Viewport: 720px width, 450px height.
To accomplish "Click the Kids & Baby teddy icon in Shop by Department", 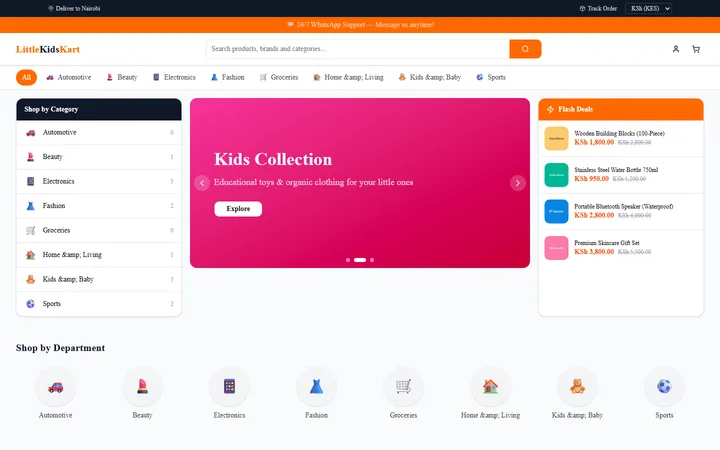I will 577,387.
